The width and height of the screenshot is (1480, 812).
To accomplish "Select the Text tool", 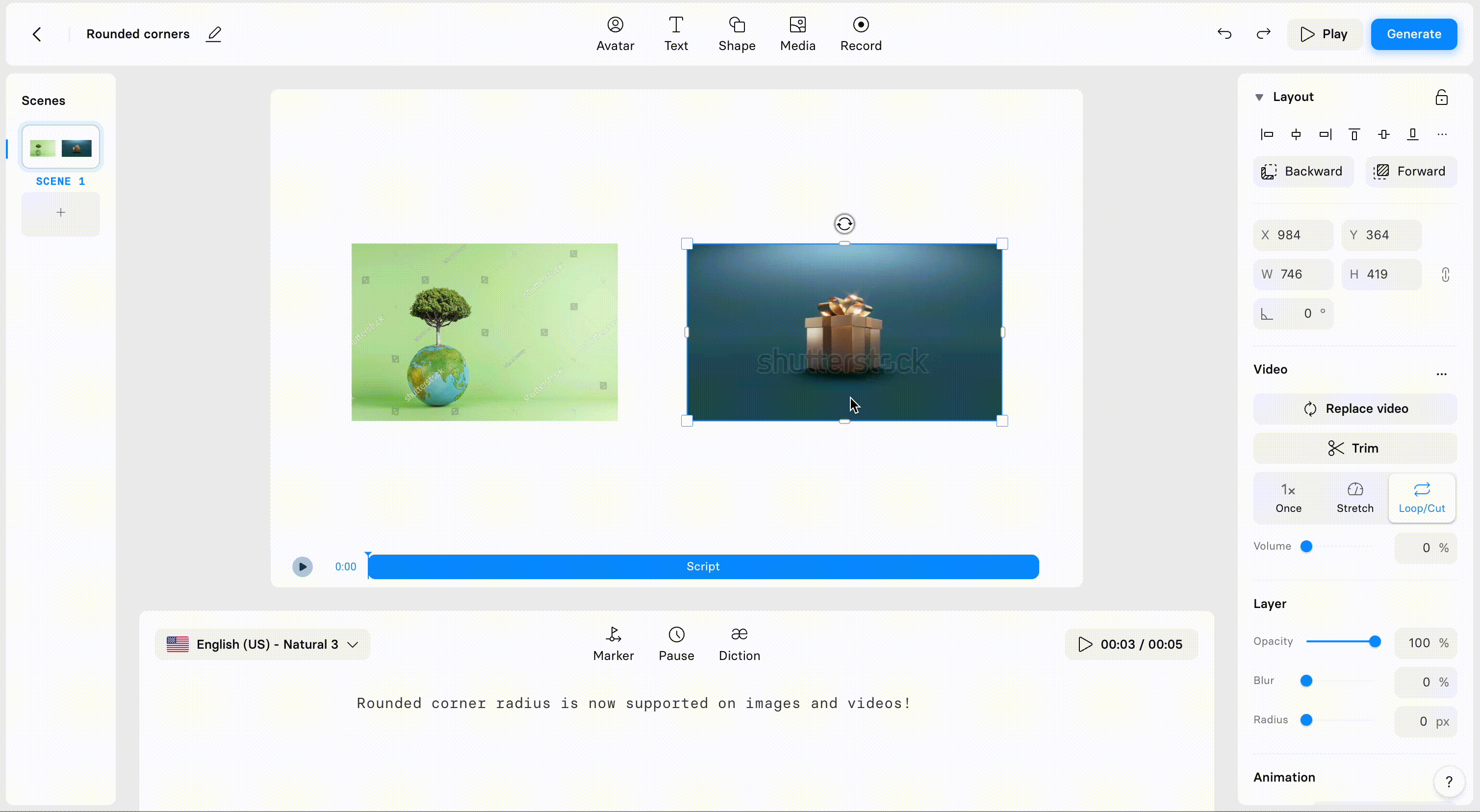I will [676, 34].
